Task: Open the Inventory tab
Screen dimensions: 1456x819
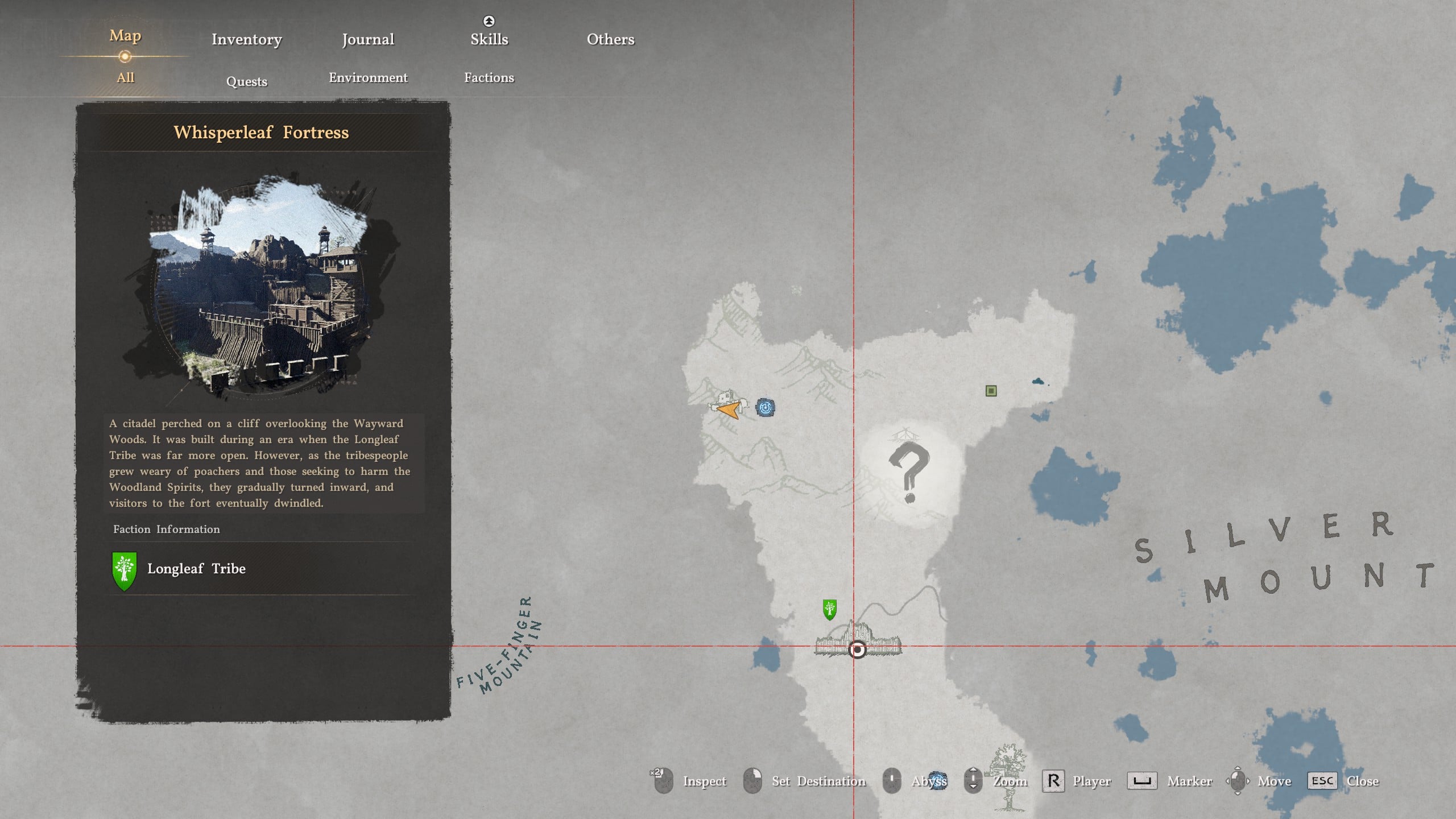Action: click(246, 39)
